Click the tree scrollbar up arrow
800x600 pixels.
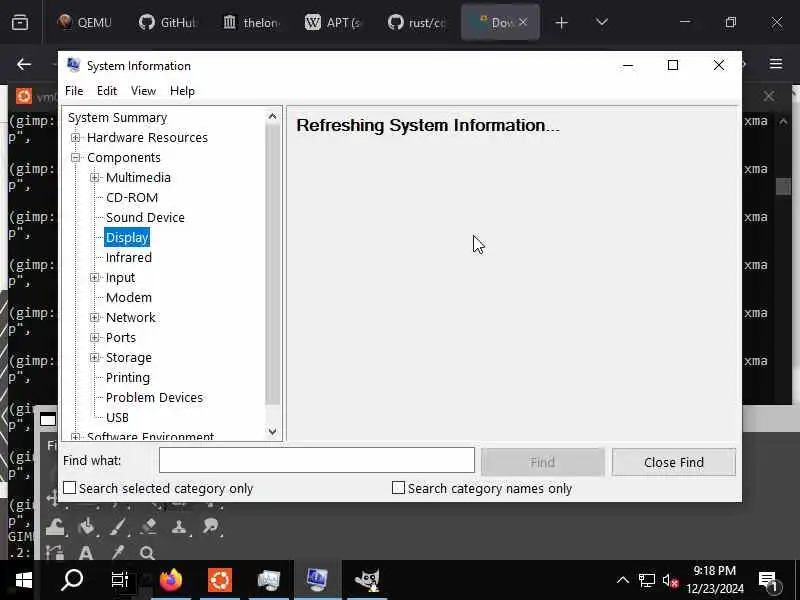272,117
